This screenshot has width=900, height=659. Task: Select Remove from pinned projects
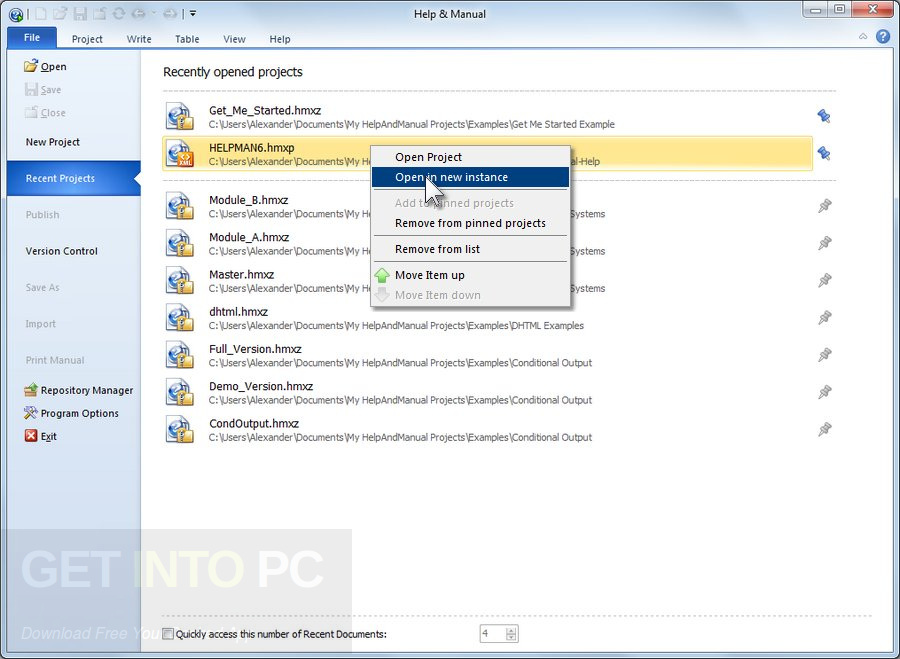470,223
